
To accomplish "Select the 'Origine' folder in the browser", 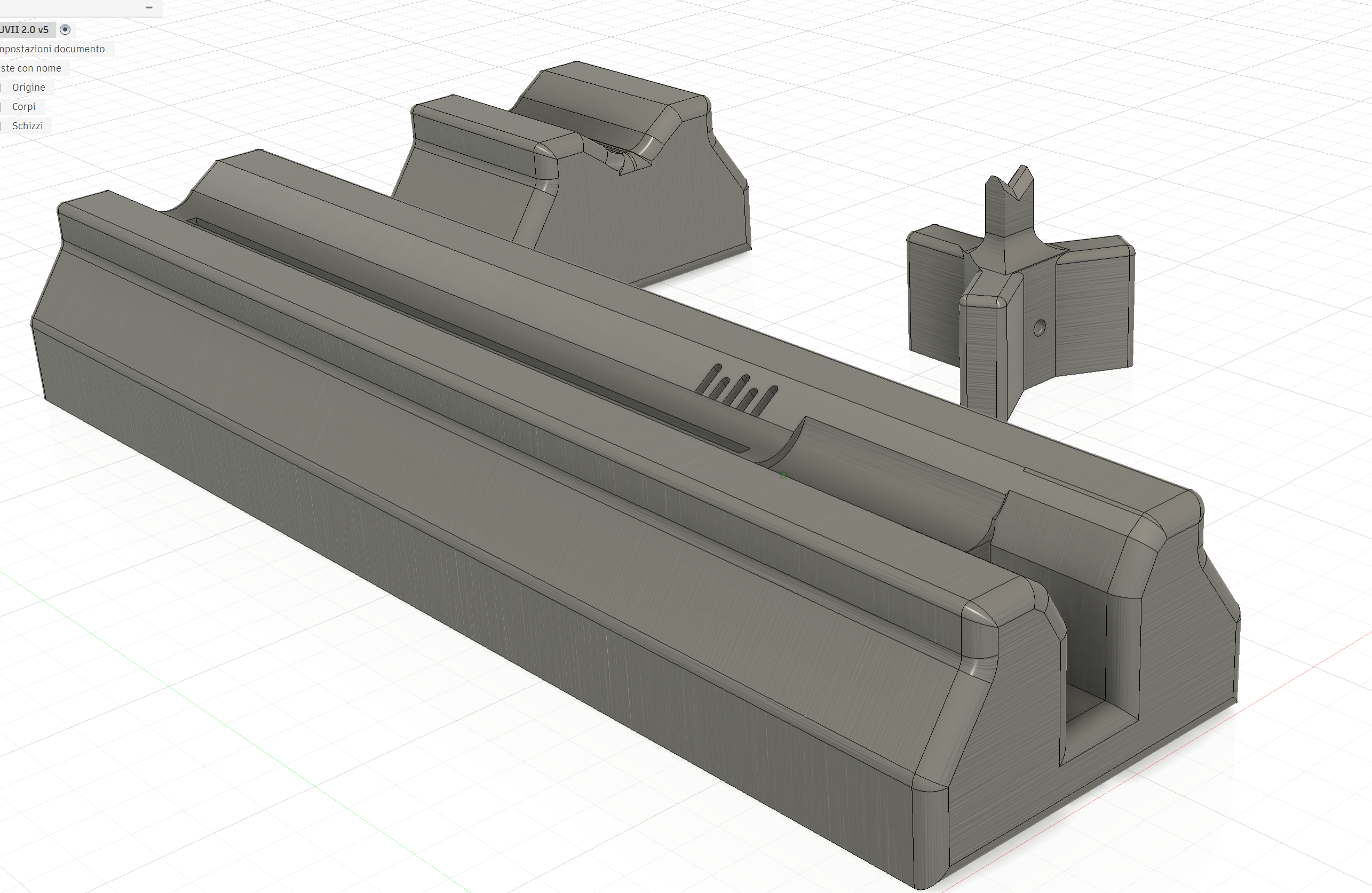I will (x=29, y=87).
